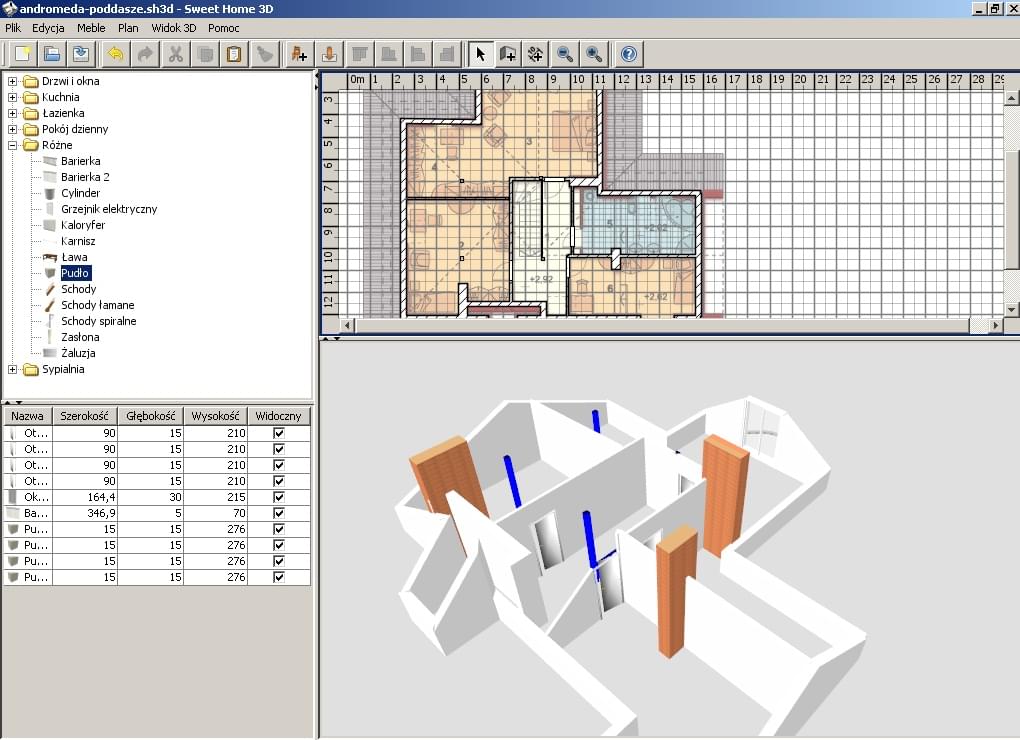Align furniture on top icon
This screenshot has width=1020, height=740.
(359, 54)
